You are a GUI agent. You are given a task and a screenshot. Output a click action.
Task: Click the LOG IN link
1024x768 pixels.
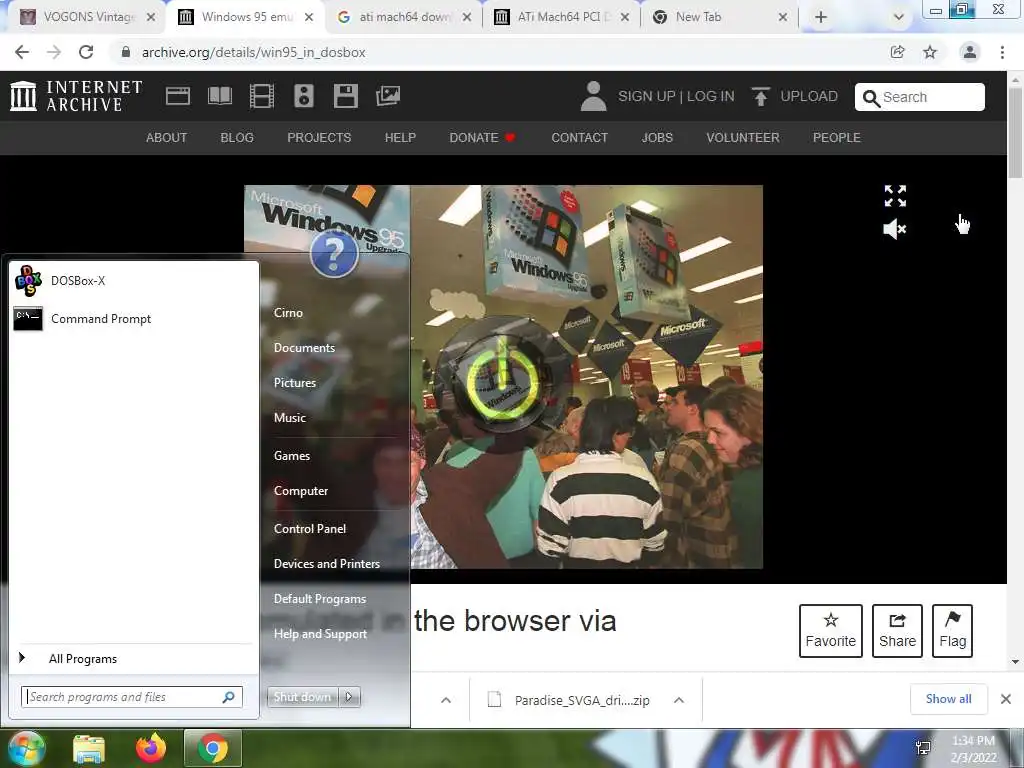pyautogui.click(x=711, y=97)
